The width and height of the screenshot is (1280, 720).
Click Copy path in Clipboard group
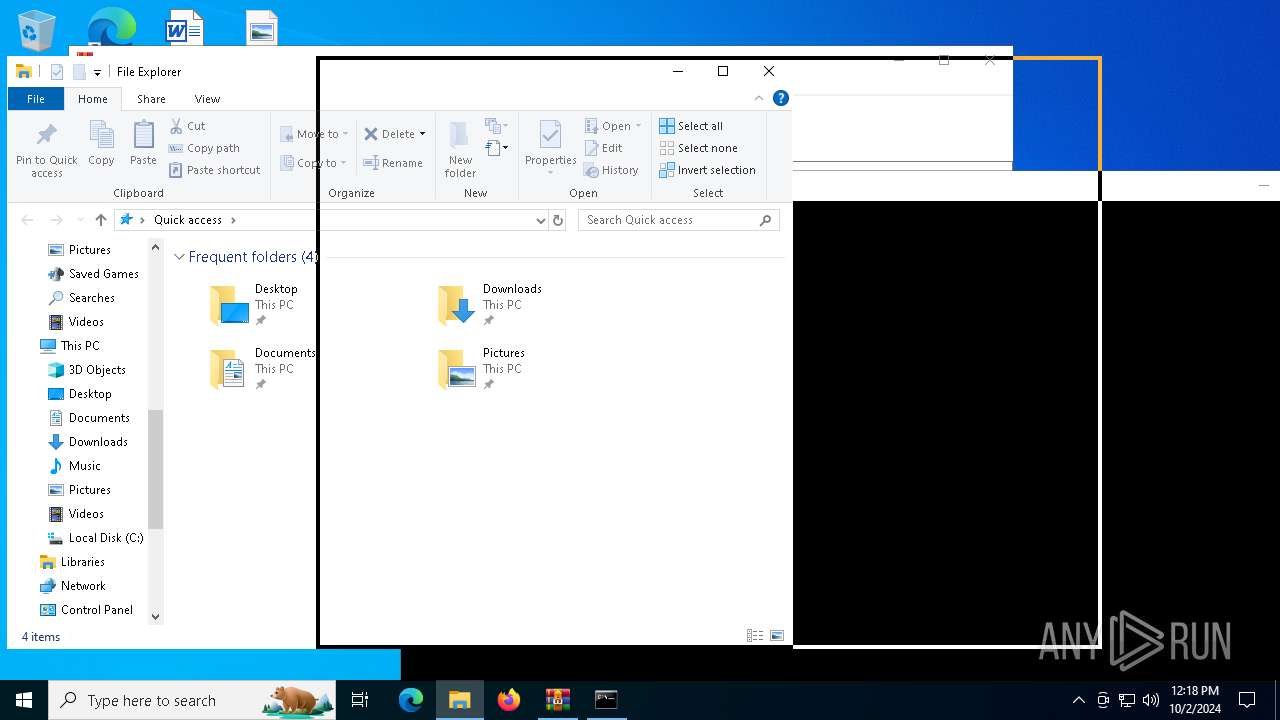204,148
